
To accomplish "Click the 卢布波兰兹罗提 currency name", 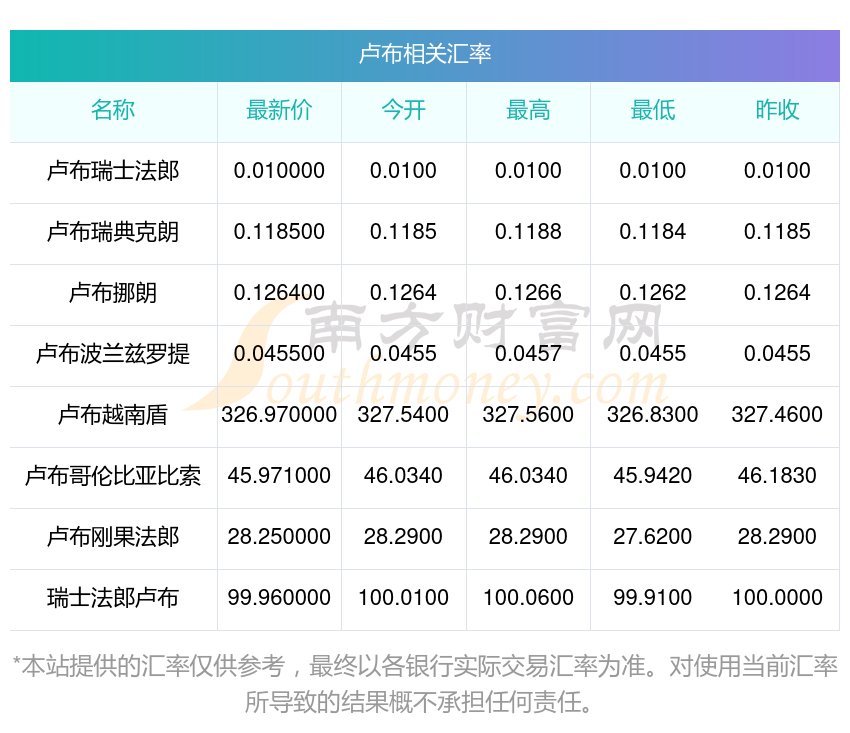I will (x=113, y=355).
